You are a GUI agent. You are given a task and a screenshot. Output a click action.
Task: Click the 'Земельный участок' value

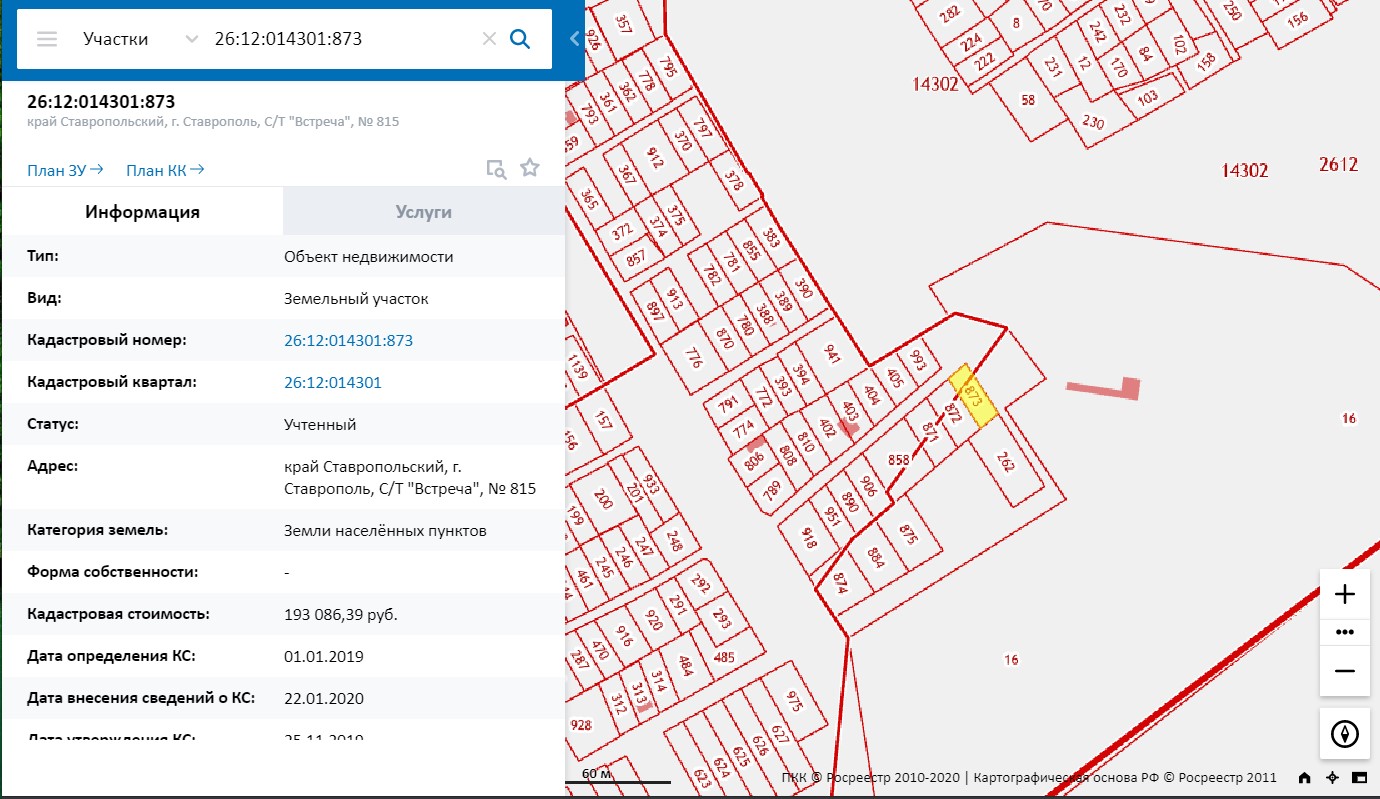(357, 299)
